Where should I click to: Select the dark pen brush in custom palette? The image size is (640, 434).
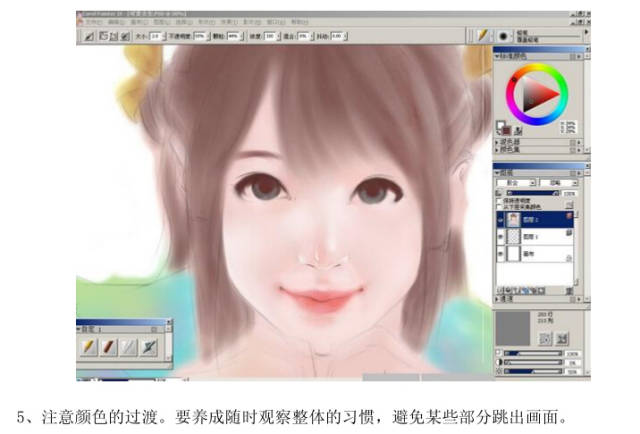click(x=149, y=347)
